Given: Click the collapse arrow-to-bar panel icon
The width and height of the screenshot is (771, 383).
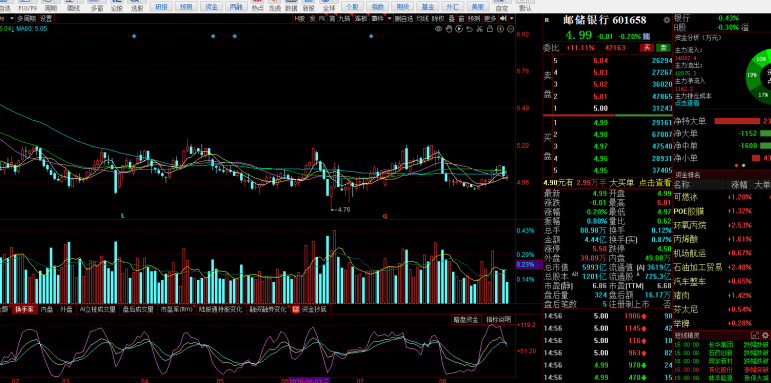Looking at the screenshot, I should tap(503, 18).
